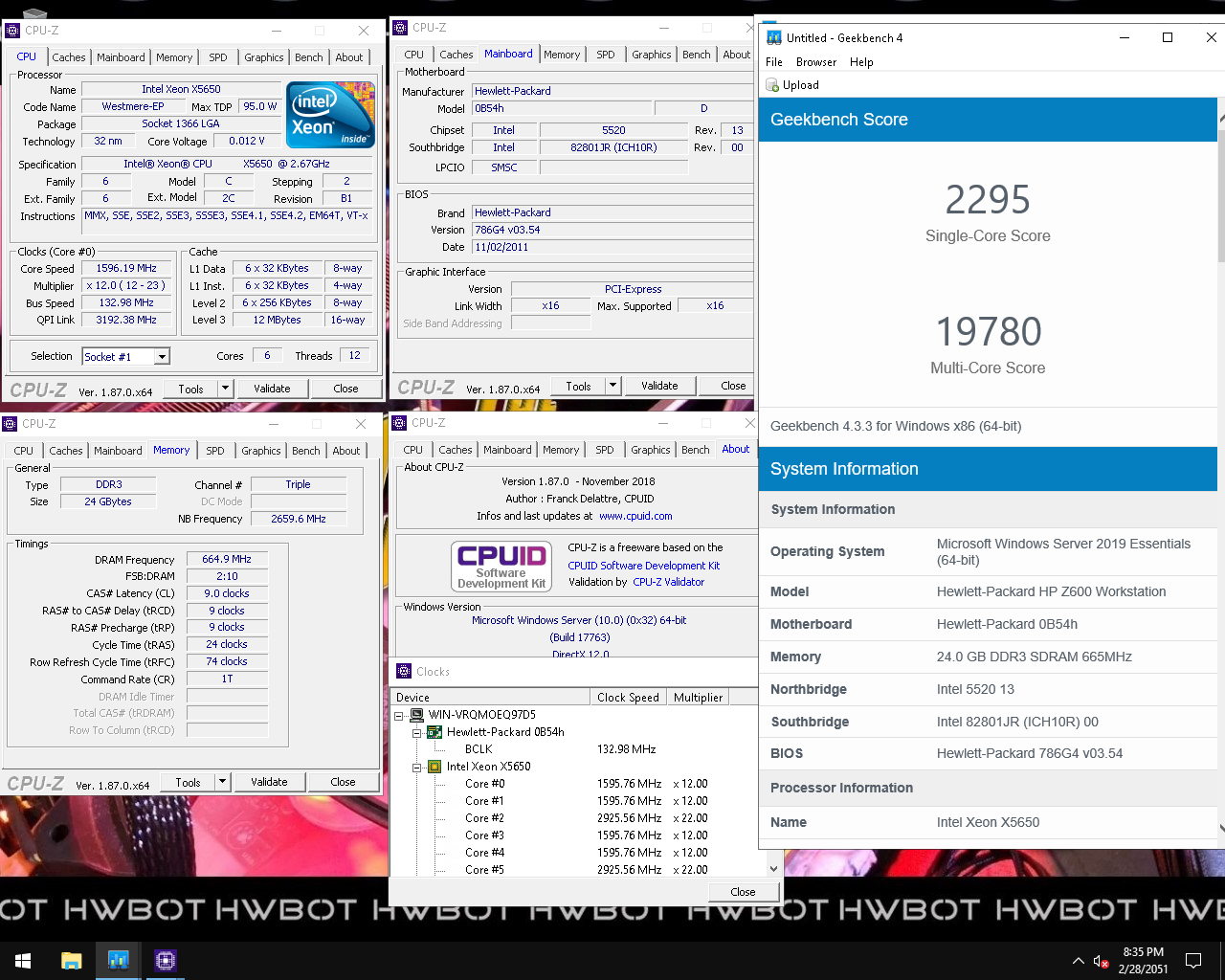This screenshot has width=1225, height=980.
Task: Open Geekbench File menu
Action: pyautogui.click(x=774, y=62)
